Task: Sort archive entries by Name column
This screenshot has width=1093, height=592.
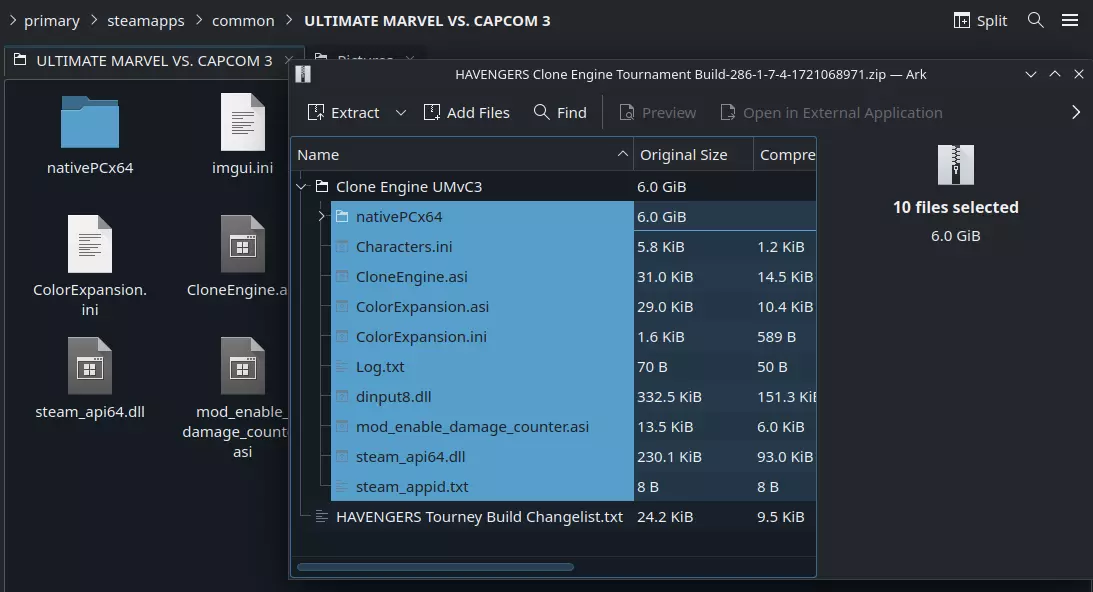Action: click(462, 155)
